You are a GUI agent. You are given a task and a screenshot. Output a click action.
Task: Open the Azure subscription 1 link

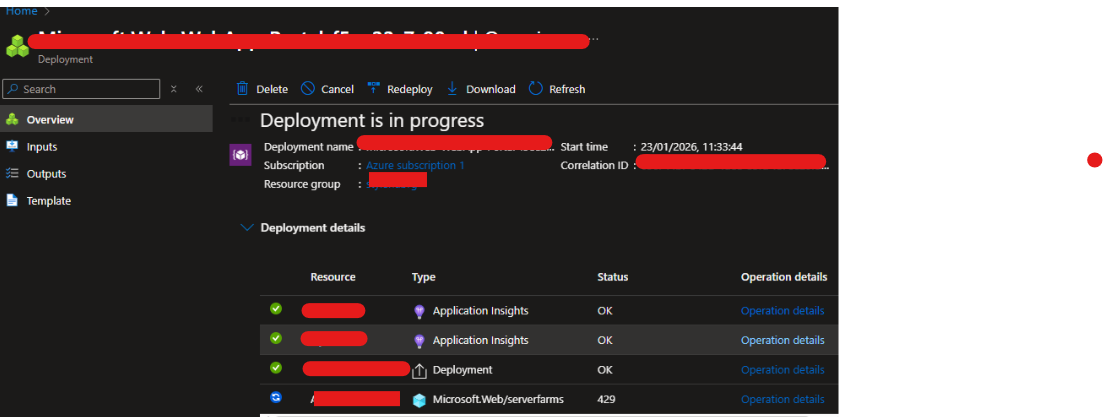point(415,165)
